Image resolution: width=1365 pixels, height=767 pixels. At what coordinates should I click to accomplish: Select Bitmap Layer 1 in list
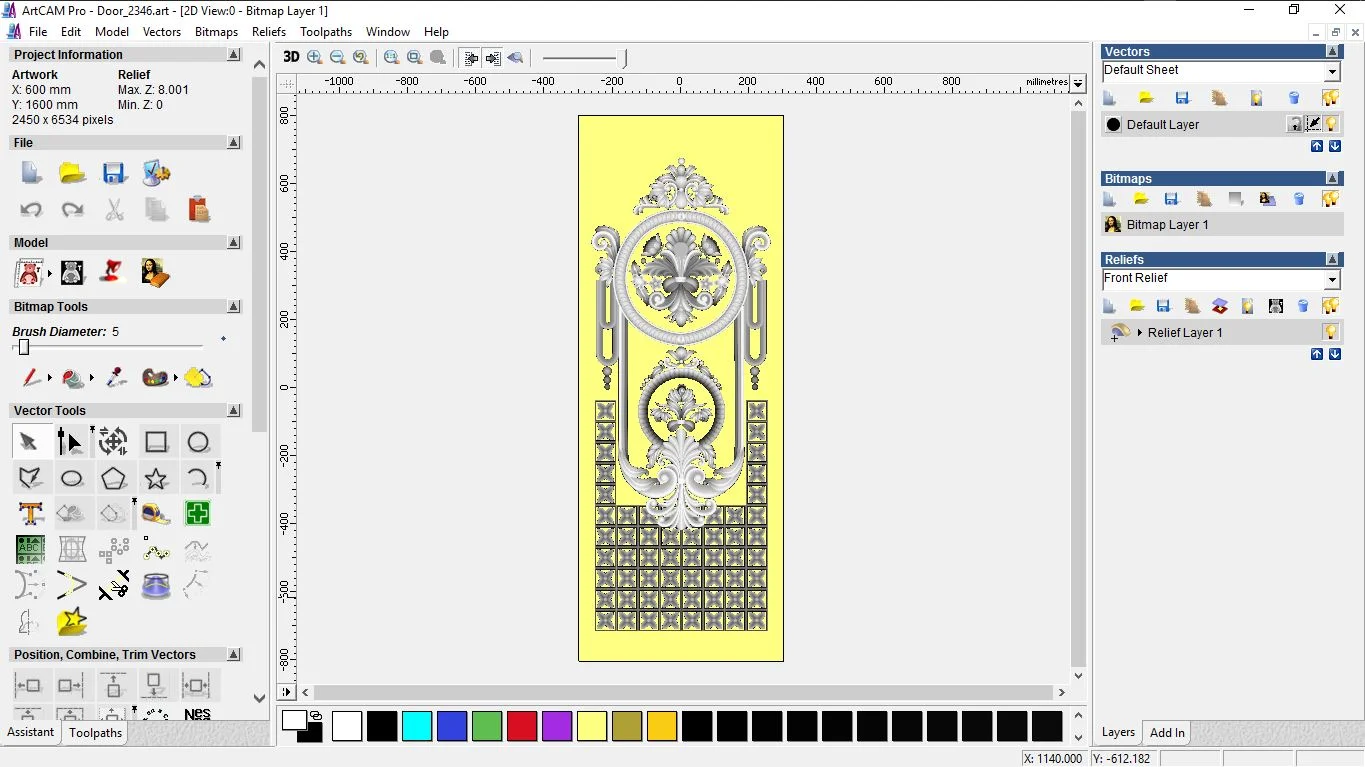coord(1167,225)
